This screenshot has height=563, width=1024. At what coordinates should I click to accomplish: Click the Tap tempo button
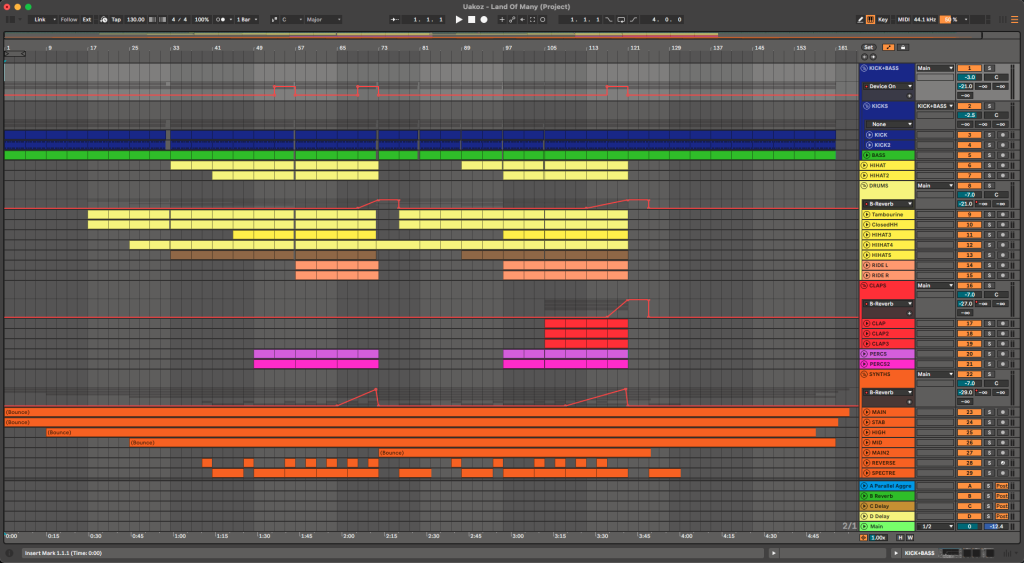116,20
